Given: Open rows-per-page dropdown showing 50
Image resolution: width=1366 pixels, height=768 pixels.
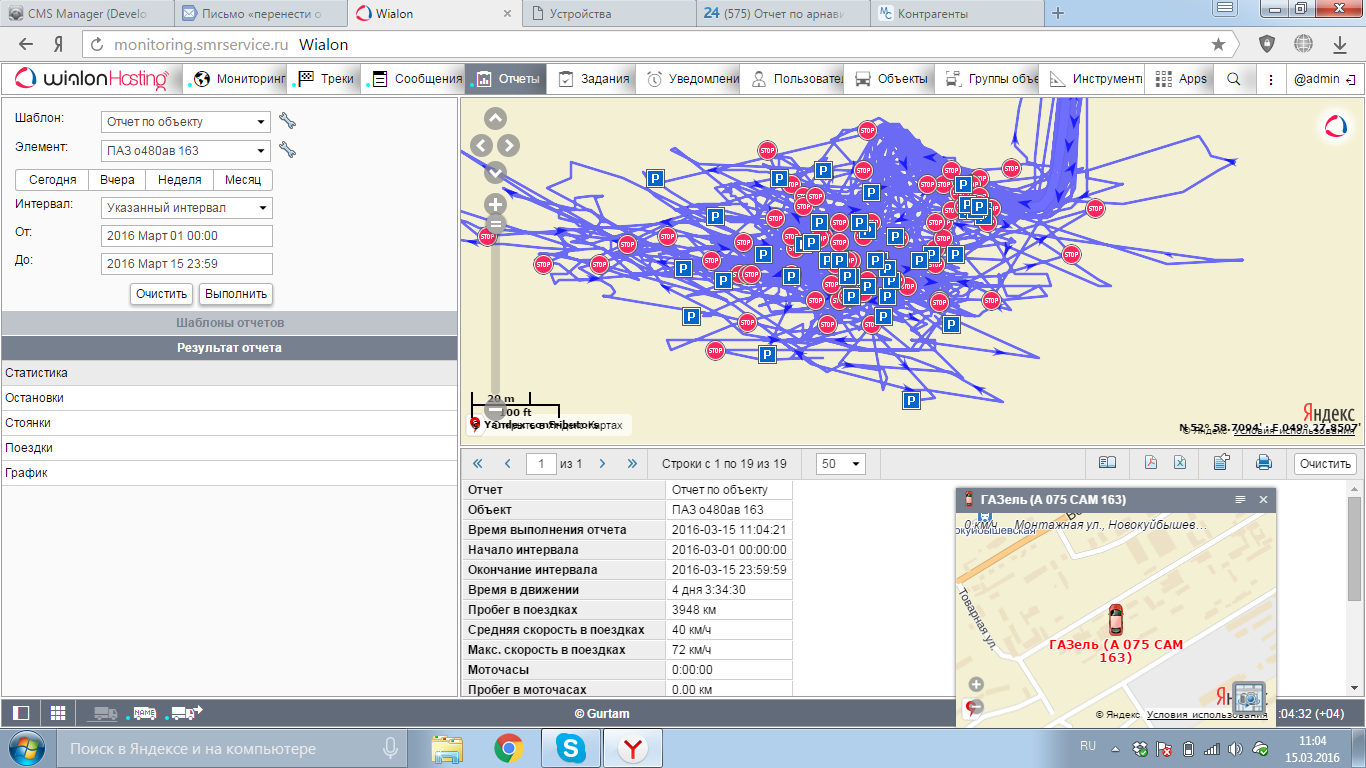Looking at the screenshot, I should [841, 464].
